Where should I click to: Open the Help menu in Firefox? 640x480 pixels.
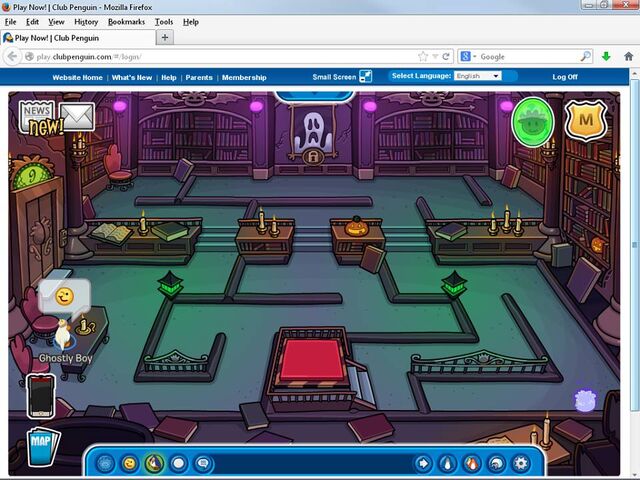(x=191, y=22)
